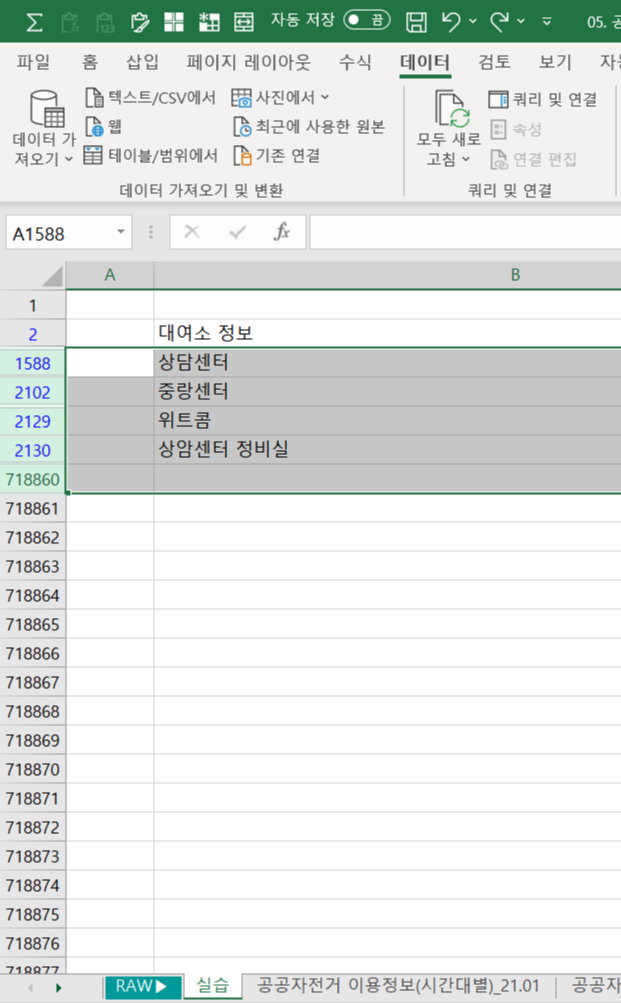Click 최근에 사용한 원본 button

tap(309, 126)
